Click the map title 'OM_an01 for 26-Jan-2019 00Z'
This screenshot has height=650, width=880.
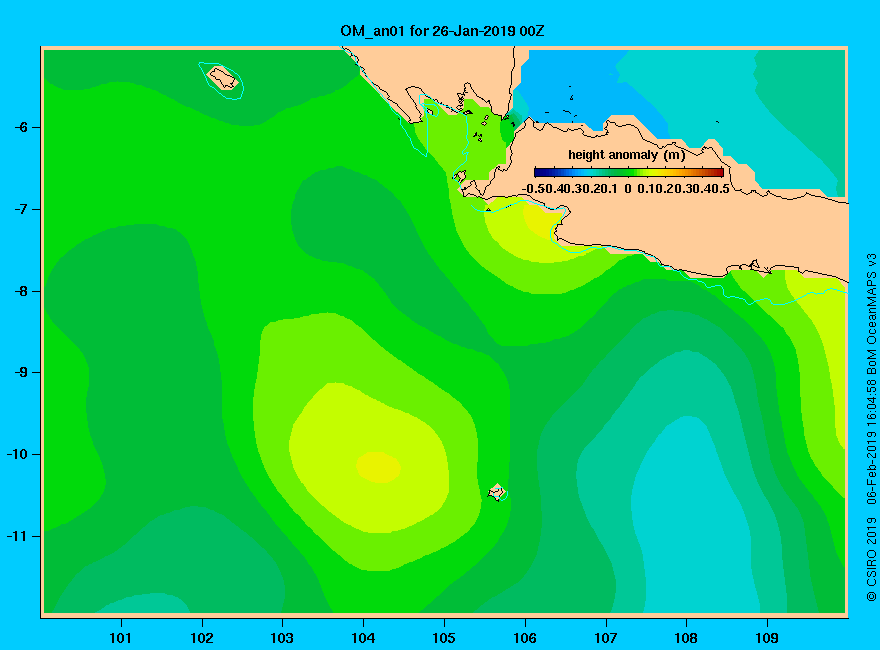point(442,31)
